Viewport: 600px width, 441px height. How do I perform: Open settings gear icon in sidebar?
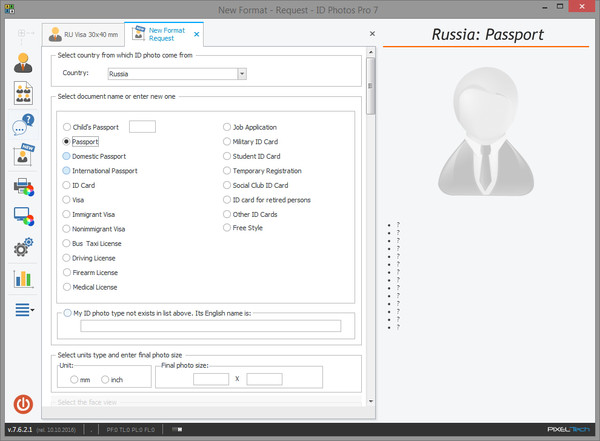coord(23,247)
